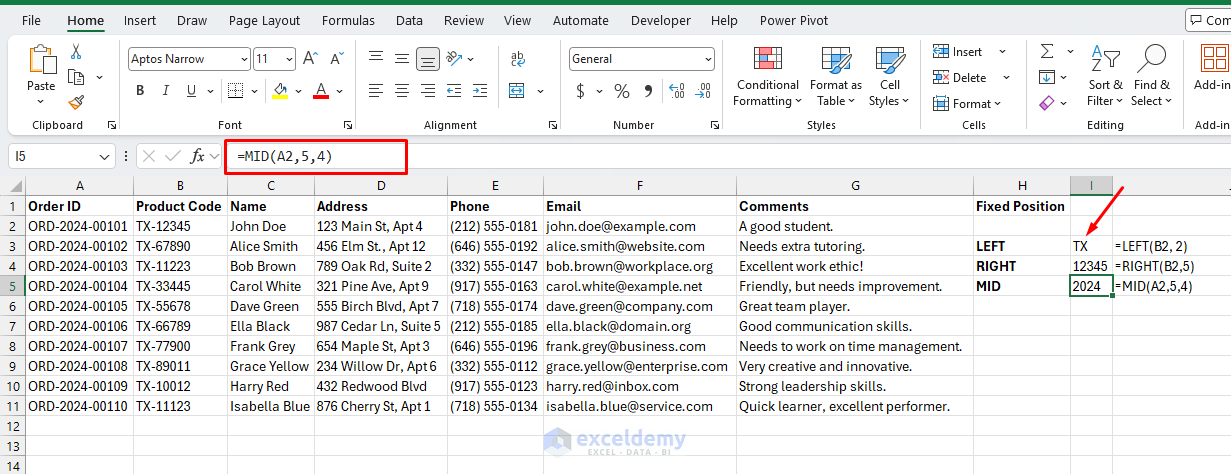Toggle Wrap Text
Image resolution: width=1231 pixels, height=474 pixels.
516,59
